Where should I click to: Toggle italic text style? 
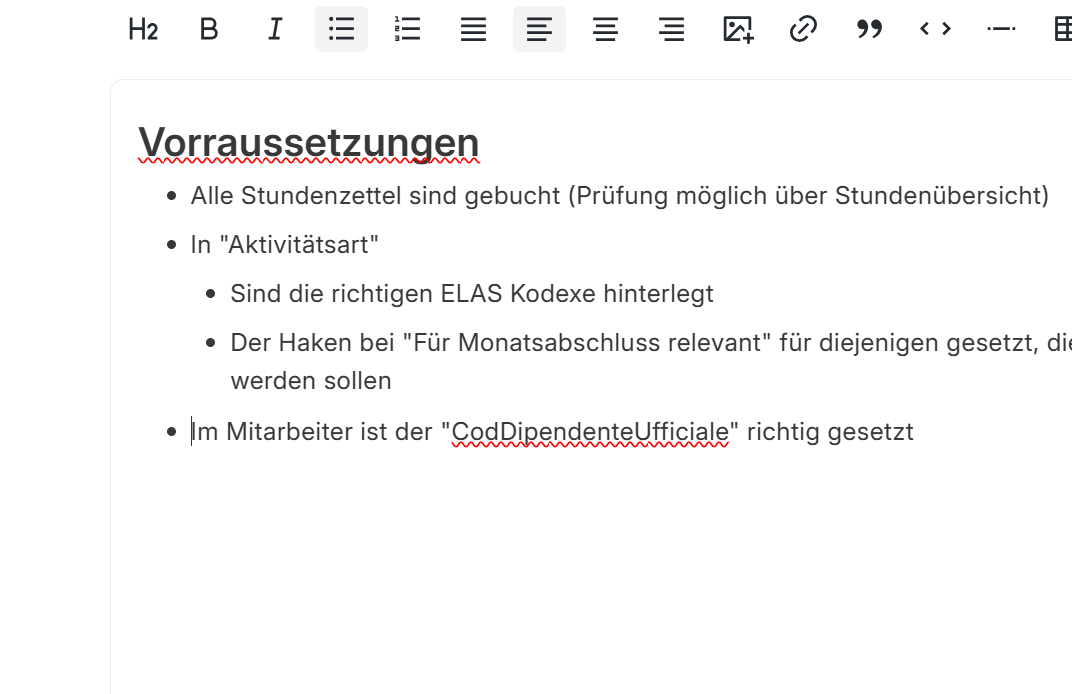tap(275, 30)
